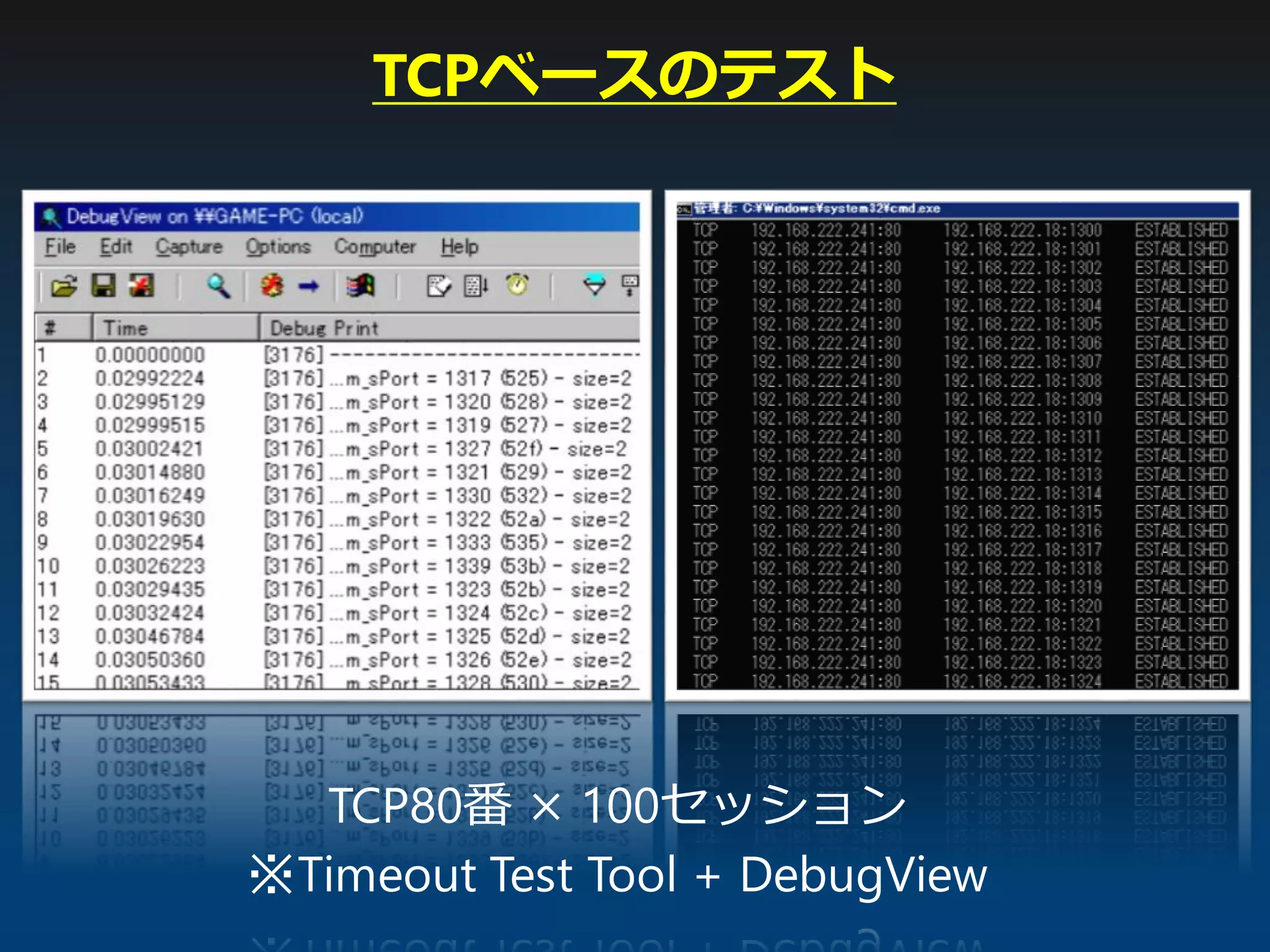Click cmd row with remote 192.168.222.18:1308
The height and width of the screenshot is (952, 1270).
[x=960, y=381]
